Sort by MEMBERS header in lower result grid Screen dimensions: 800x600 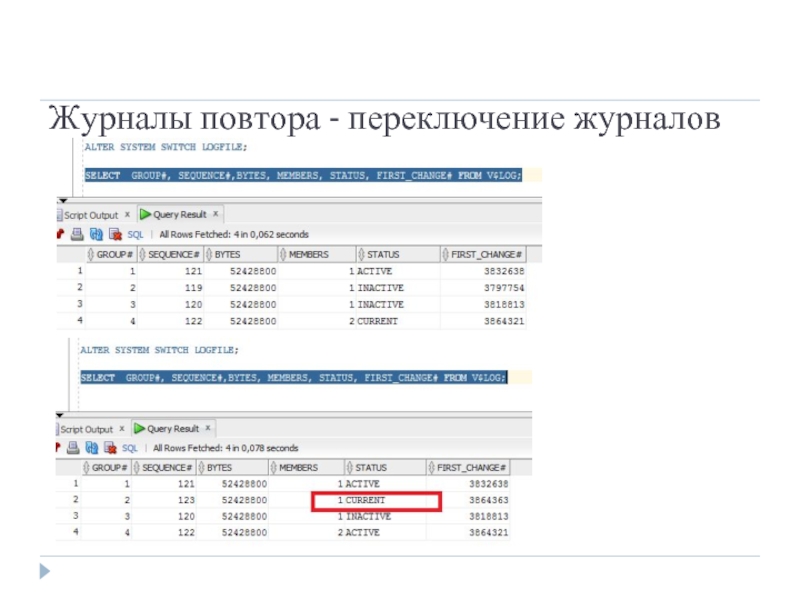click(306, 467)
